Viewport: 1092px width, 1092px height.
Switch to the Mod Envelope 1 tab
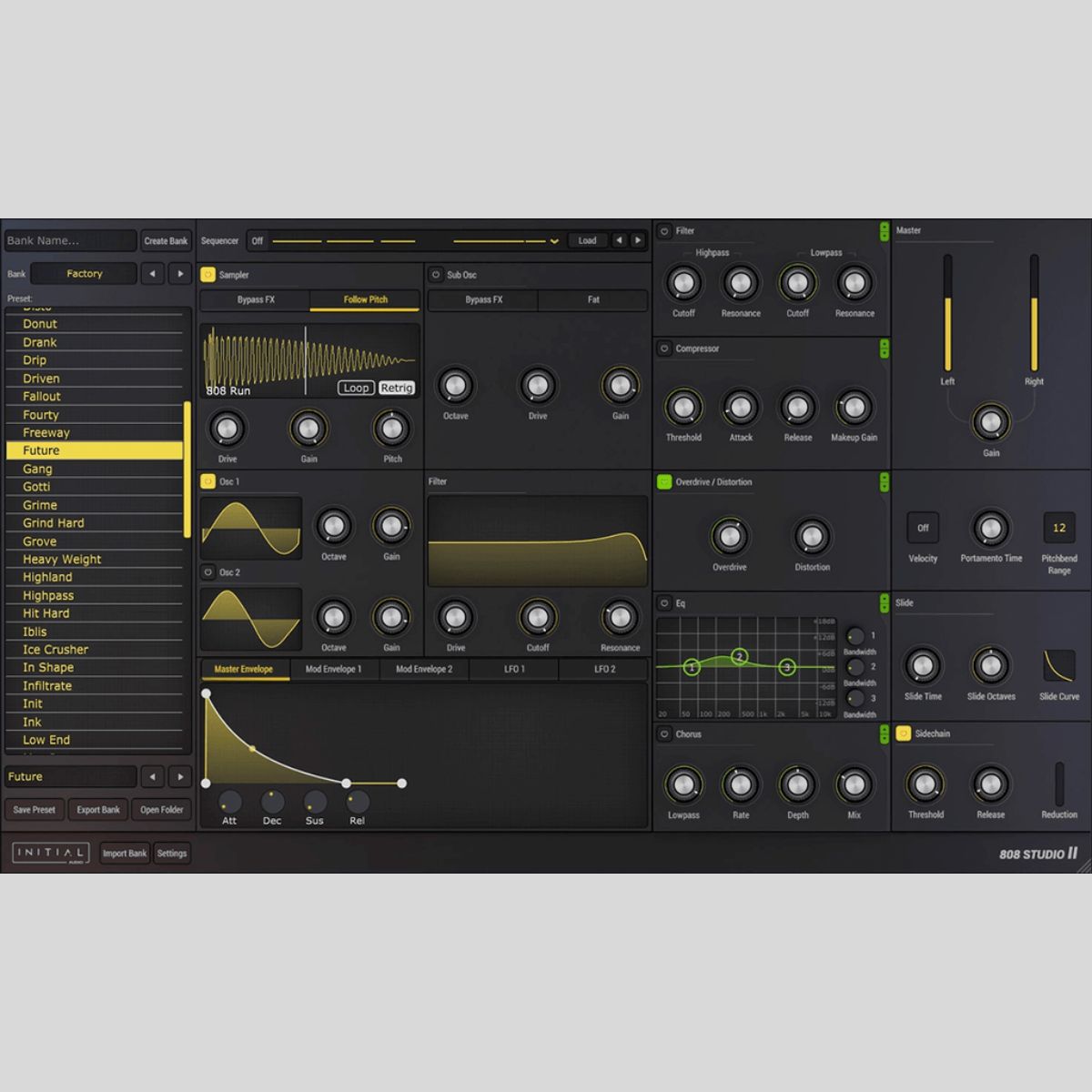(x=333, y=670)
